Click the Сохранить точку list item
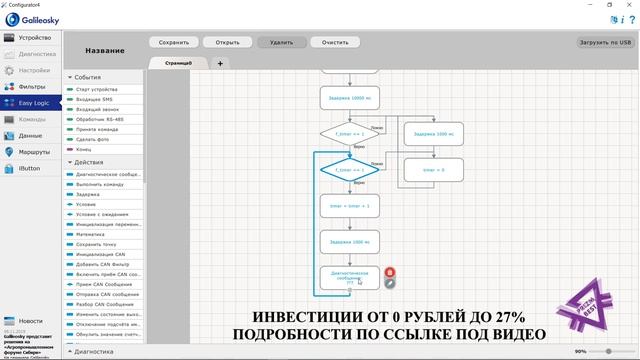The height and width of the screenshot is (360, 640). pos(104,244)
